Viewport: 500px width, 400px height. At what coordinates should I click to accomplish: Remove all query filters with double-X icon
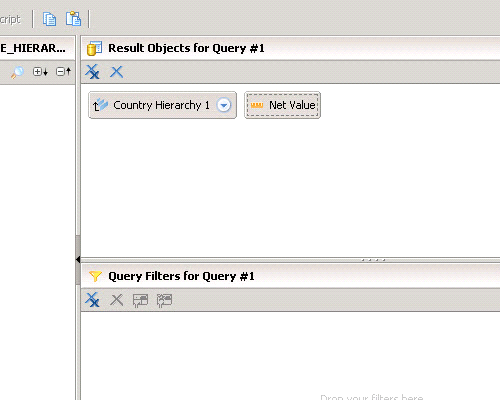[x=92, y=300]
